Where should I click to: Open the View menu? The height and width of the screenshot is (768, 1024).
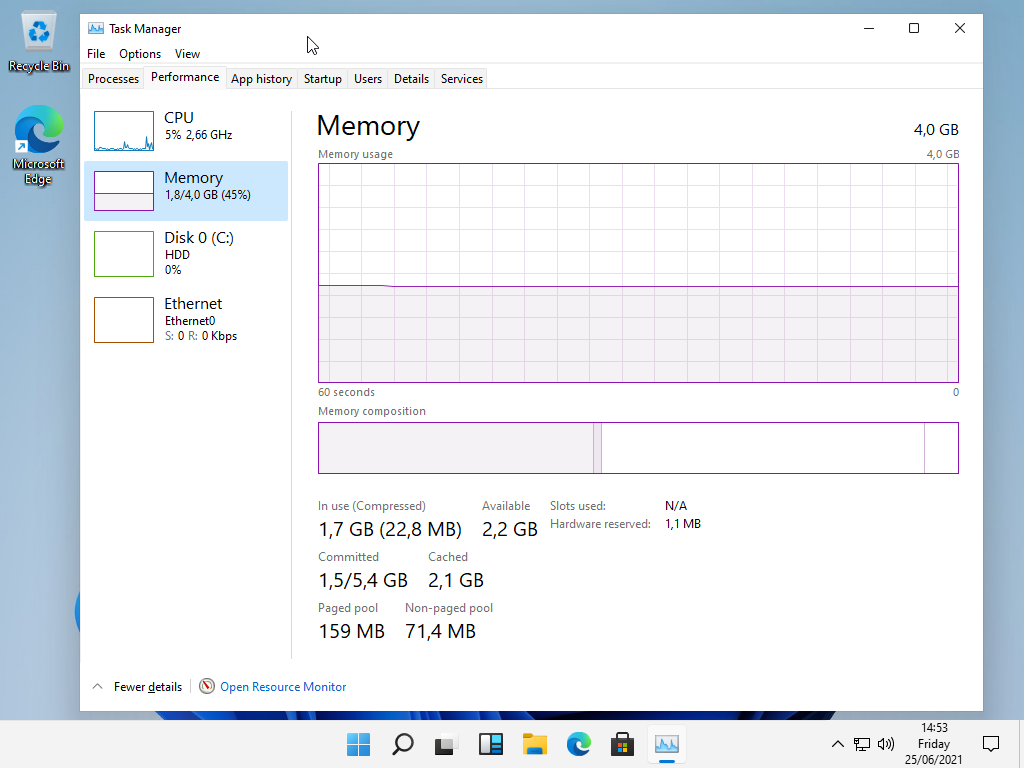click(x=187, y=54)
